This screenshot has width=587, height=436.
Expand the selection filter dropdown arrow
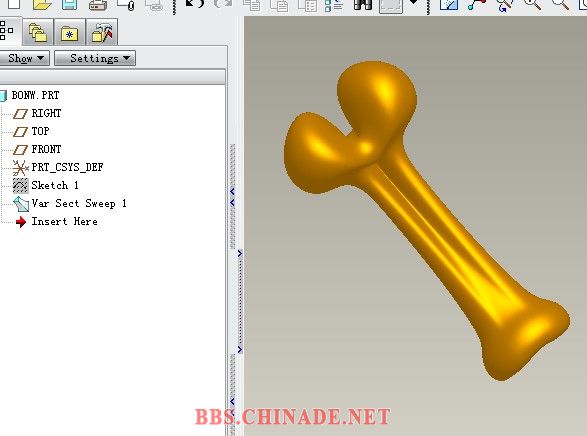(x=414, y=3)
